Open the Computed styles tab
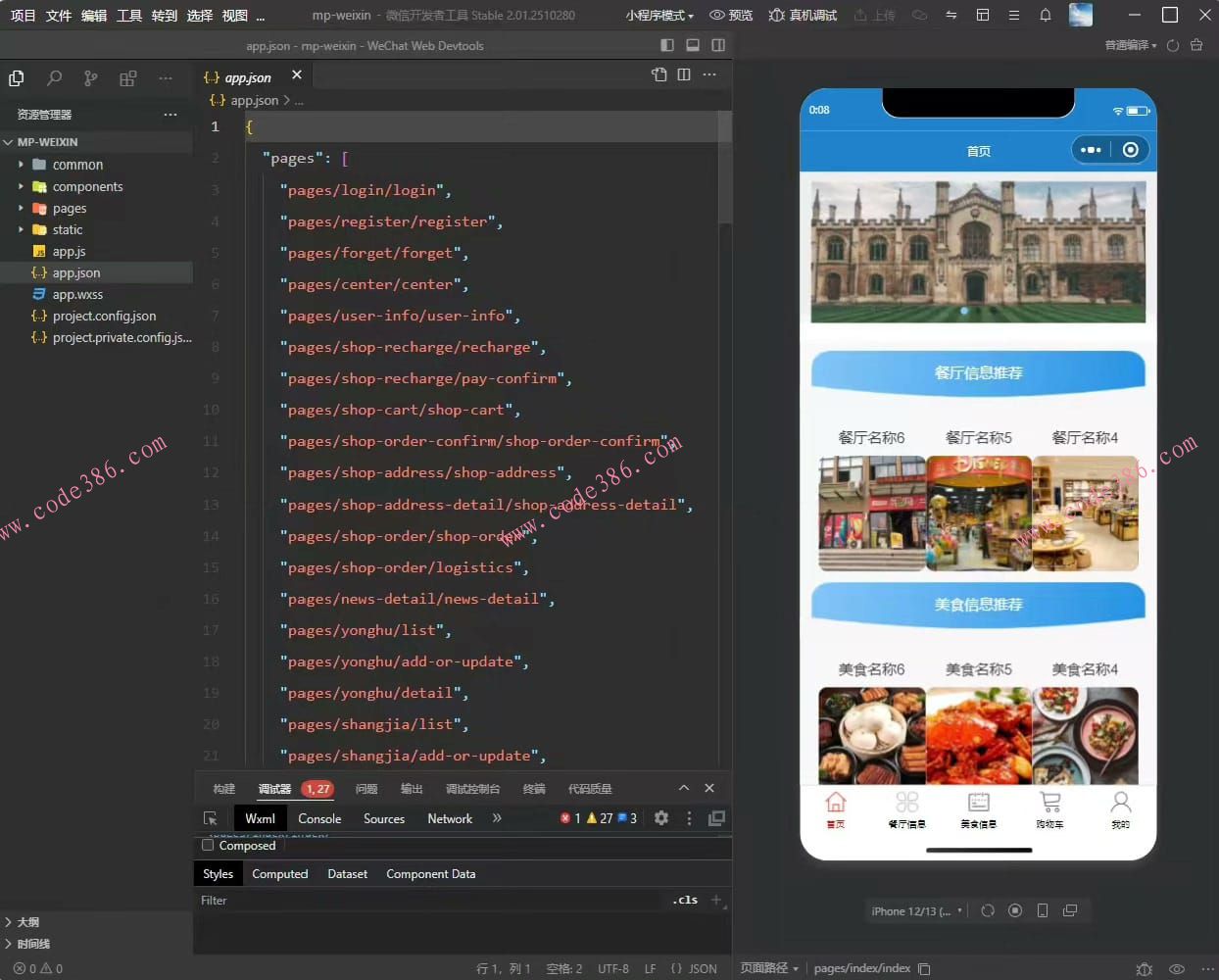 tap(279, 874)
